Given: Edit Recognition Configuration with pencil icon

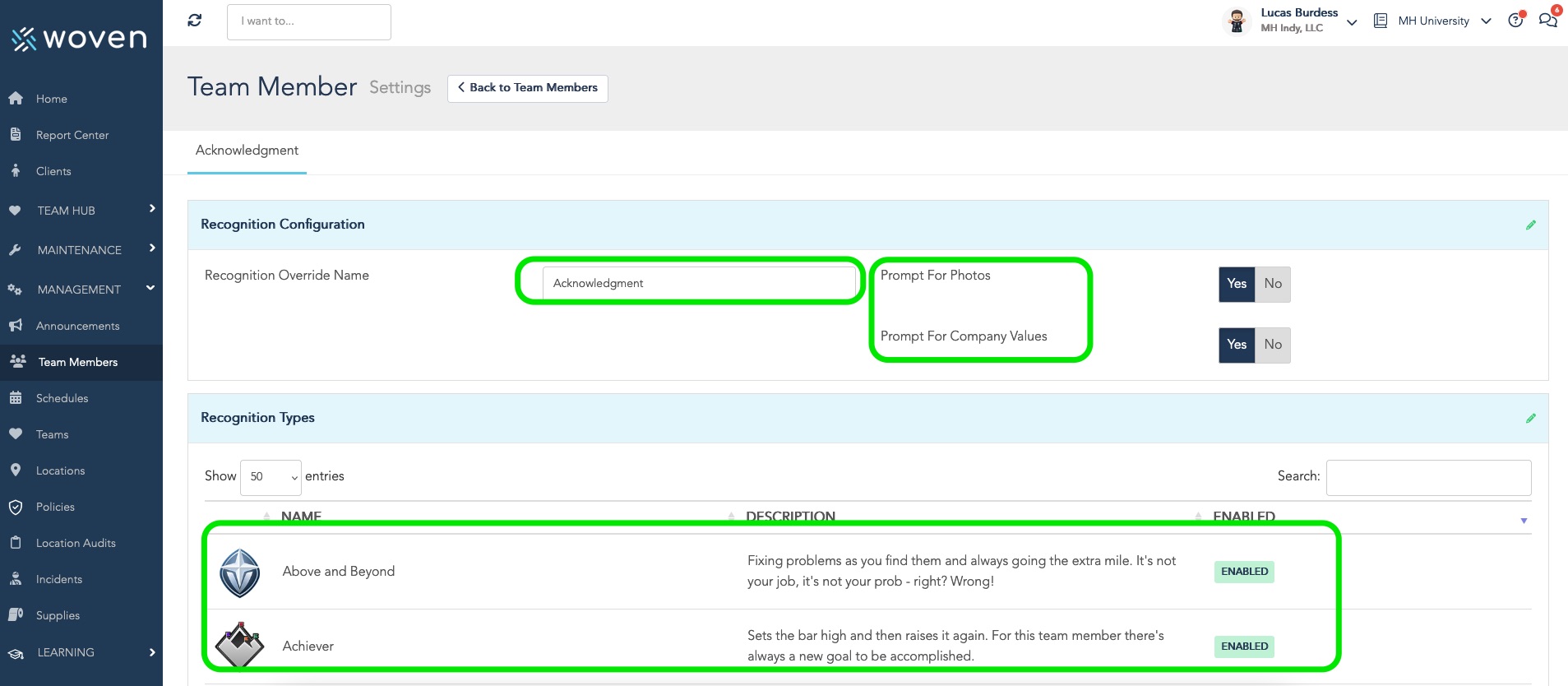Looking at the screenshot, I should tap(1531, 225).
